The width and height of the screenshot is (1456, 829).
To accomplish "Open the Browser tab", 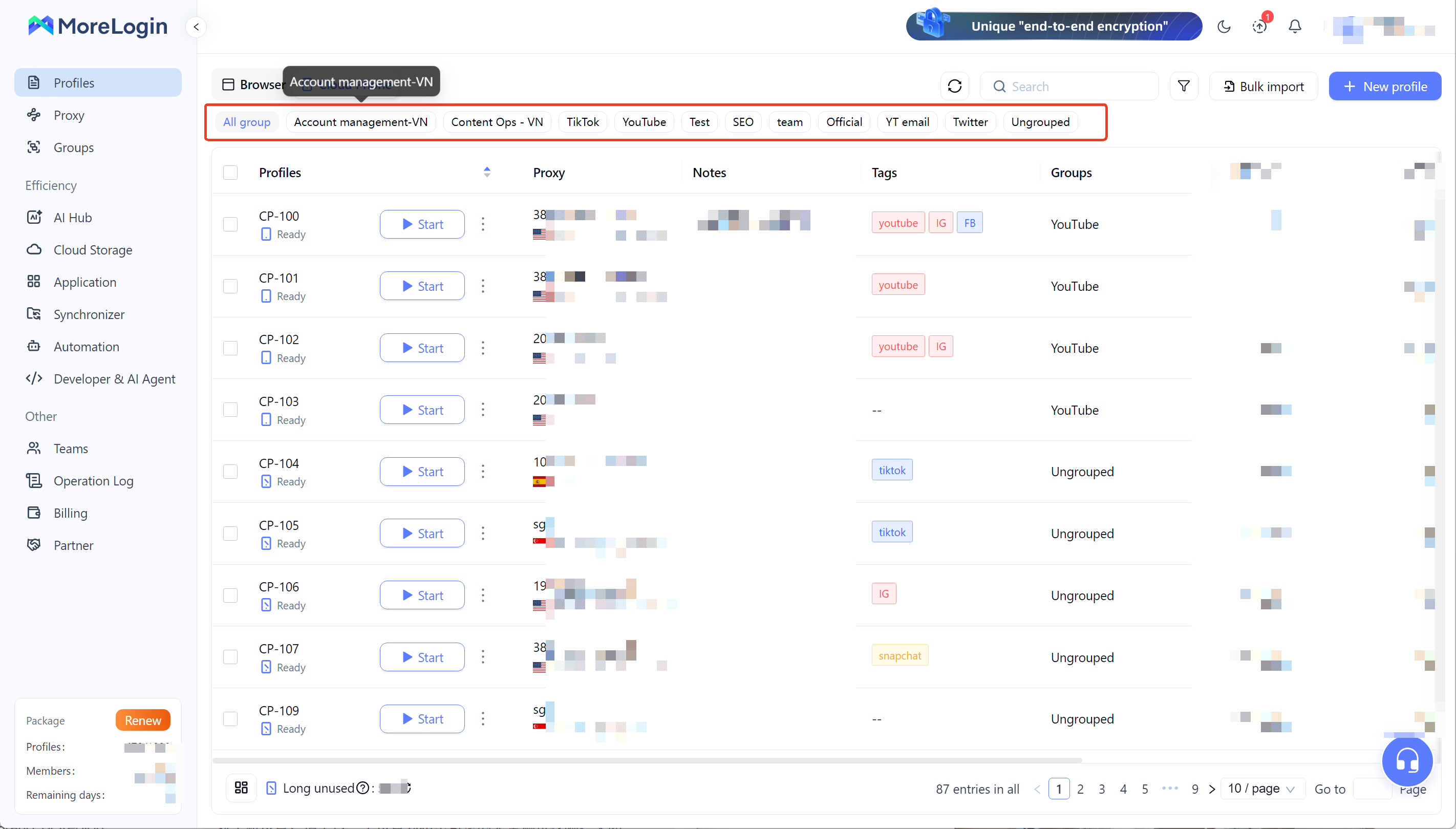I will point(253,84).
